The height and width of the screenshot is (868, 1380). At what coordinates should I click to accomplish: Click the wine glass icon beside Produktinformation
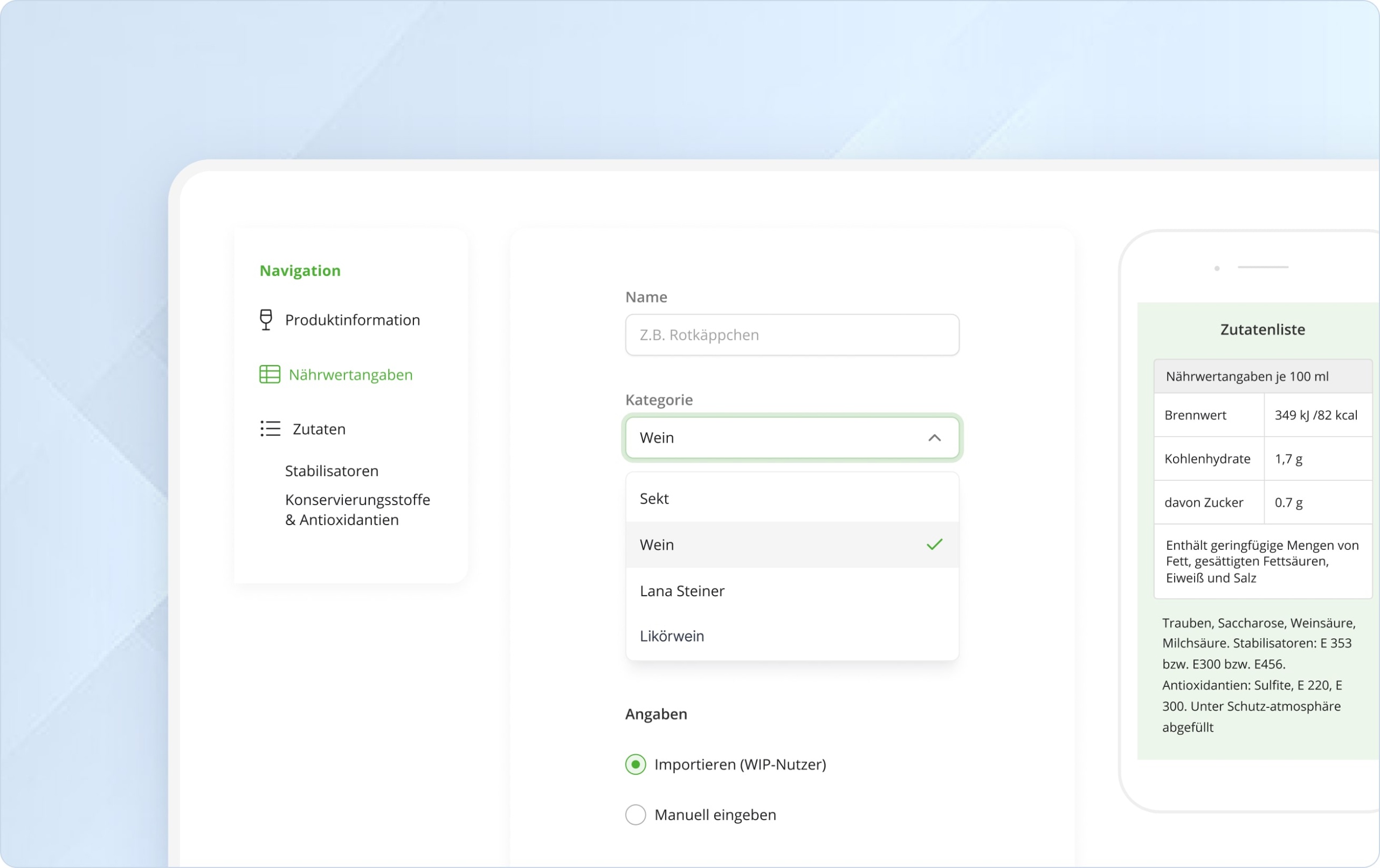tap(266, 320)
